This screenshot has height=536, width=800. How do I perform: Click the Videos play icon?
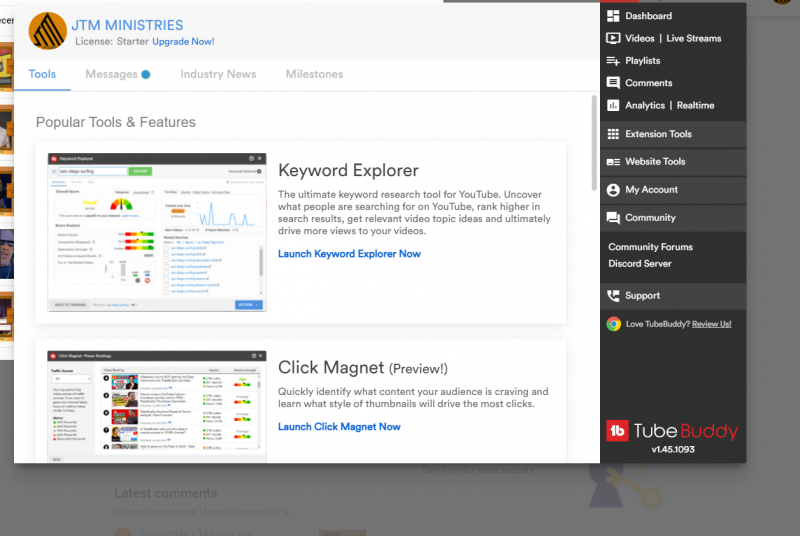click(x=613, y=38)
